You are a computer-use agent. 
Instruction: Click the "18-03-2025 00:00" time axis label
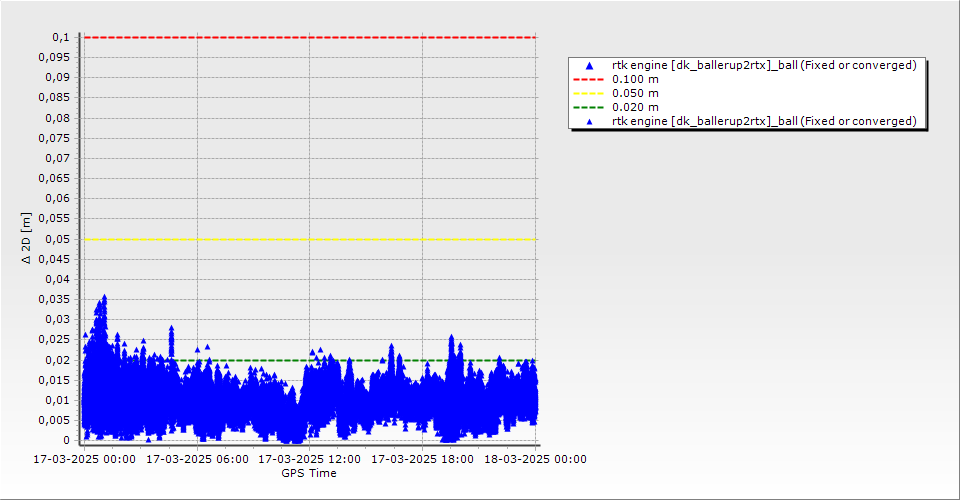(536, 460)
